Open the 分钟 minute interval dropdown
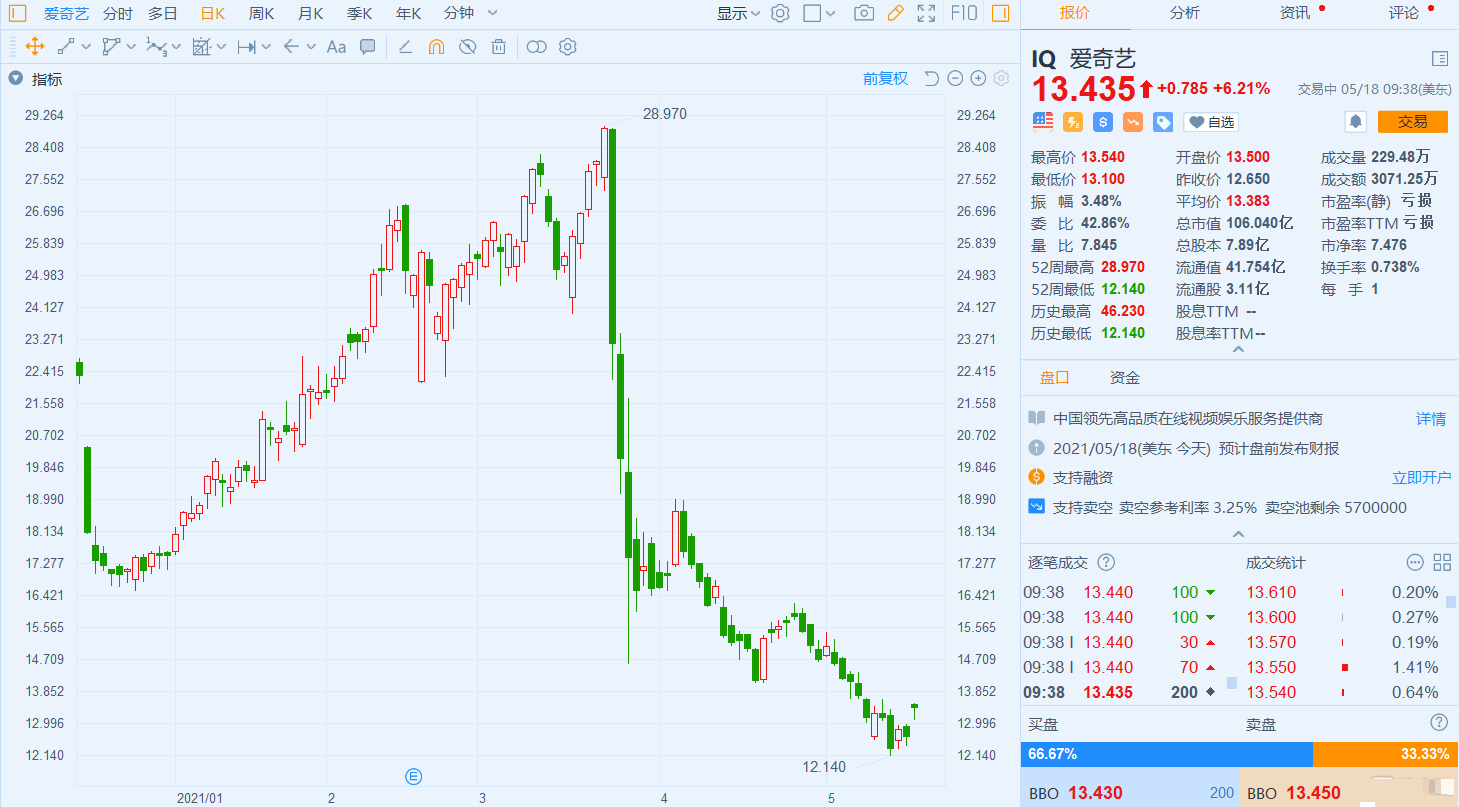 470,14
